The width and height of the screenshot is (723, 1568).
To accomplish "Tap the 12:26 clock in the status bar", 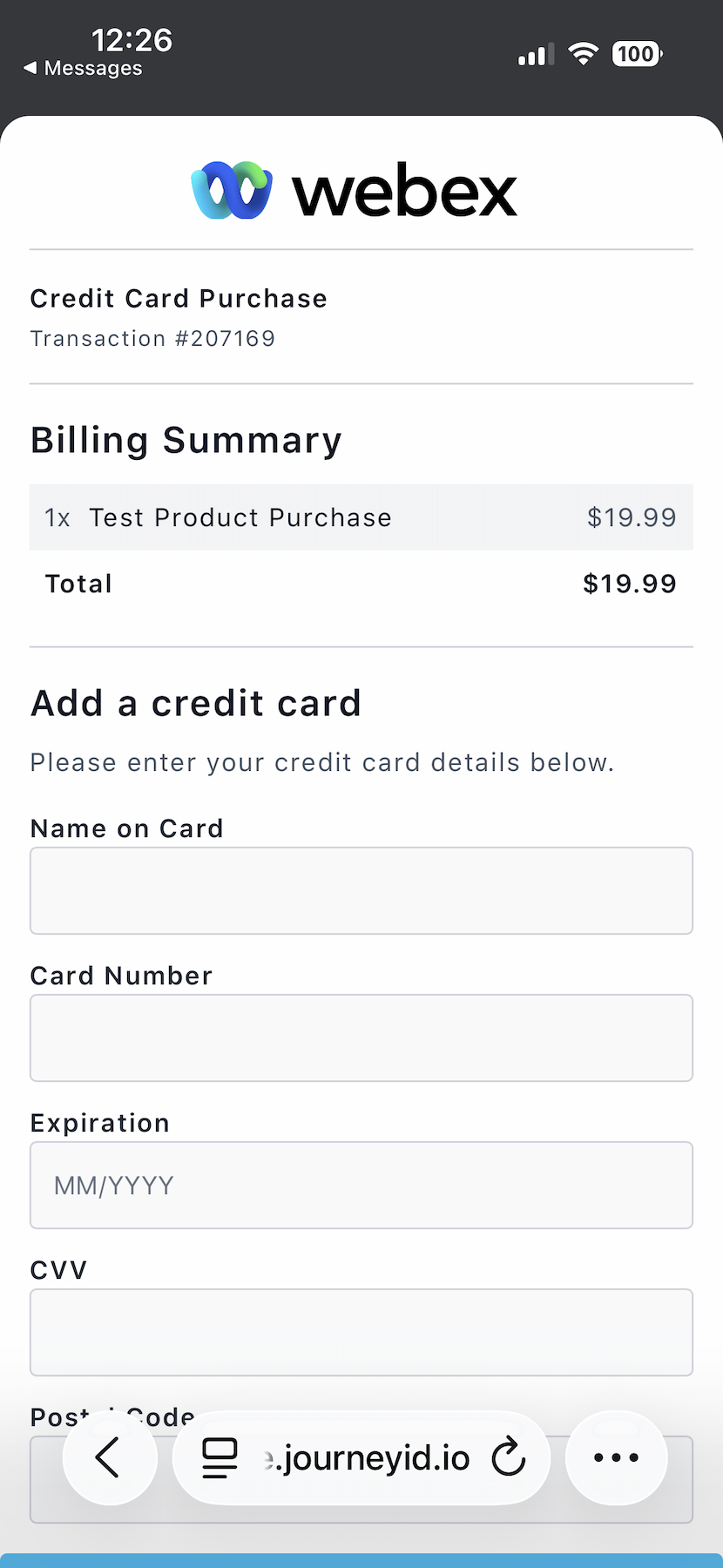I will [132, 40].
